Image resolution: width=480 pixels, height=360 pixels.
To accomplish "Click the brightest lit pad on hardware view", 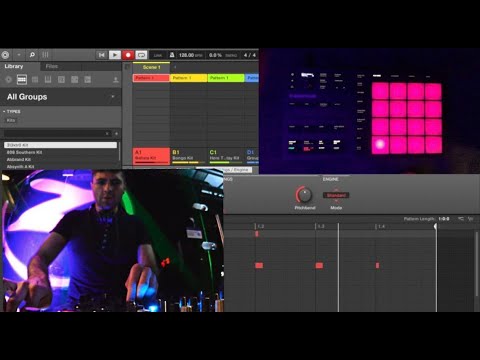I will point(380,144).
